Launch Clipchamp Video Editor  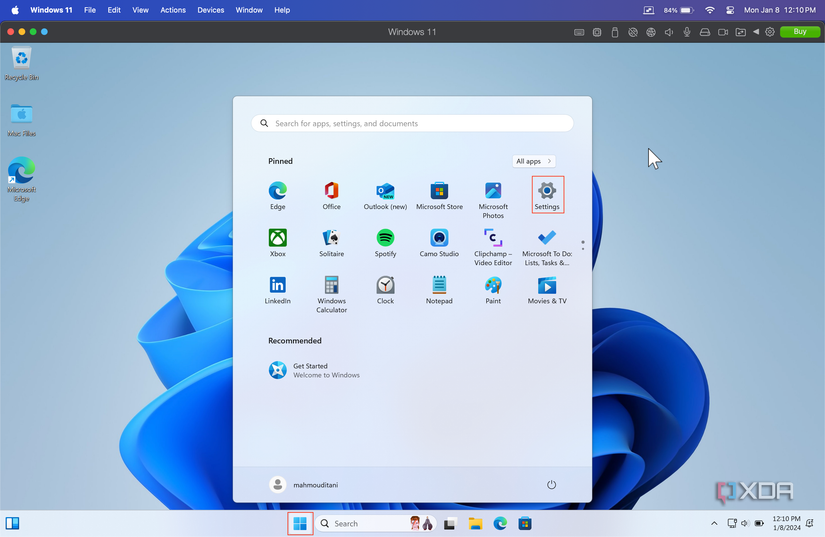pyautogui.click(x=493, y=247)
